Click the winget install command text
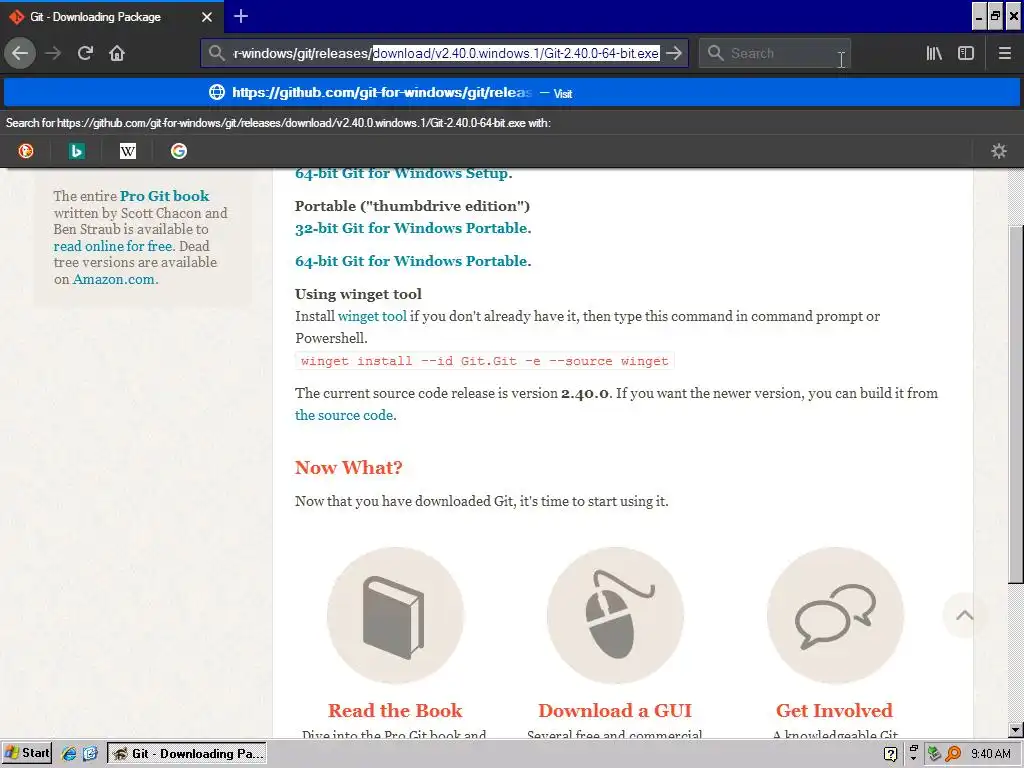Image resolution: width=1024 pixels, height=768 pixels. pos(485,361)
